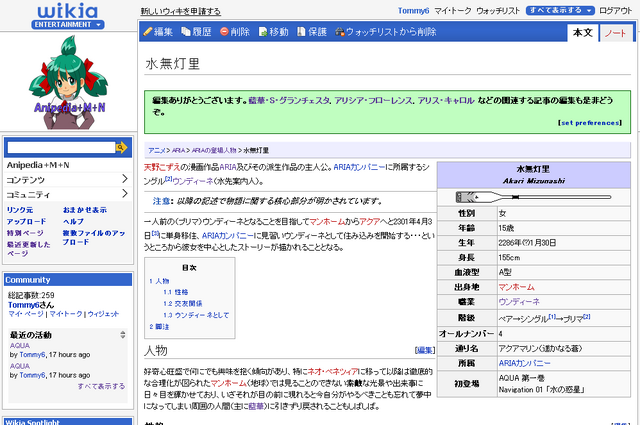
Task: Toggle the 最近の活動 sort arrows icon
Action: click(122, 335)
